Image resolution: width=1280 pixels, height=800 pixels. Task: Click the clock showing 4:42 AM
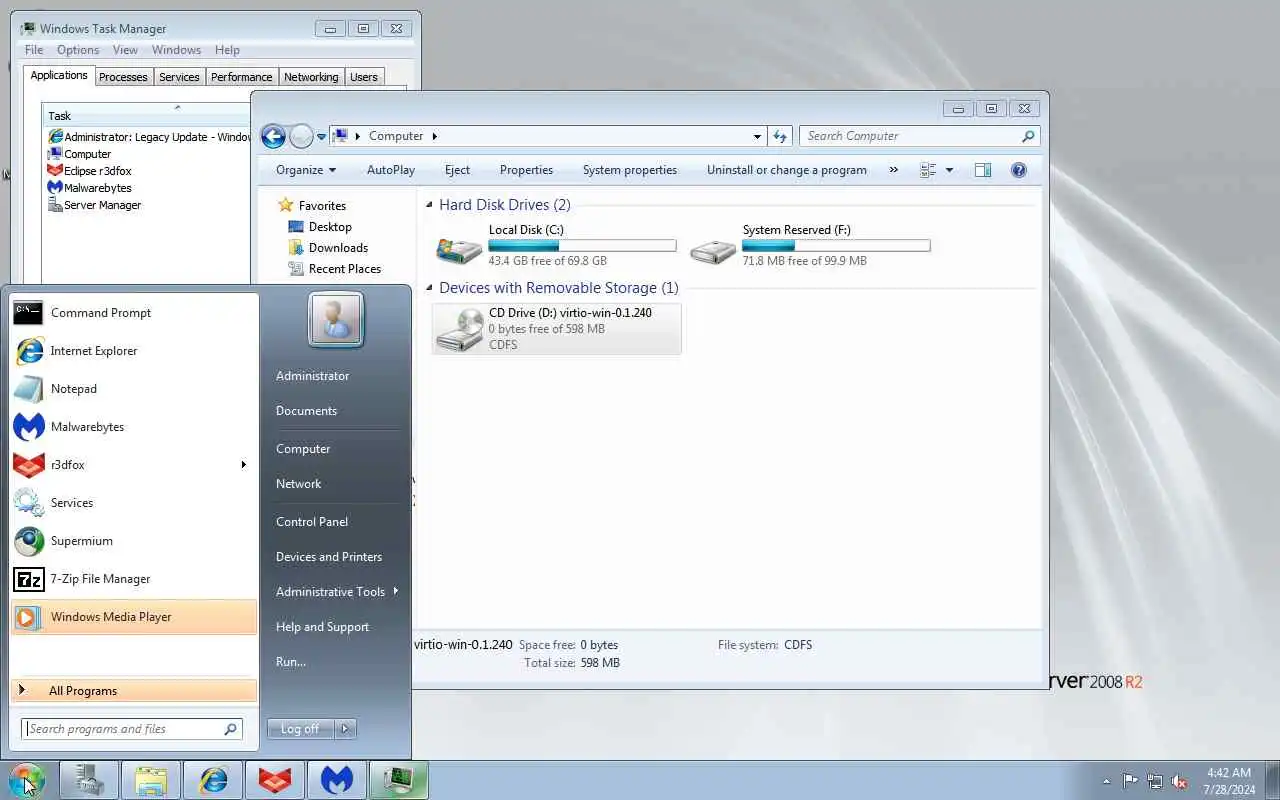tap(1229, 773)
